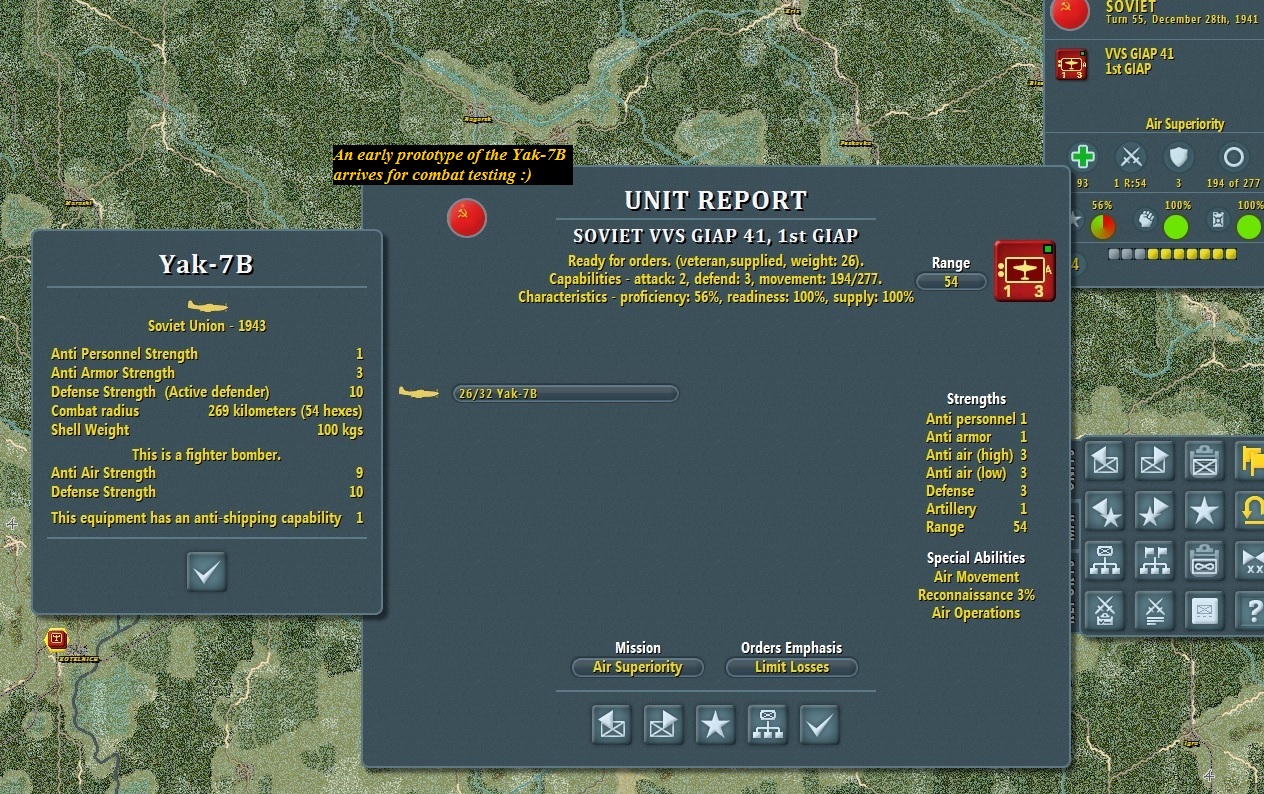Click the shield defense icon
Image resolution: width=1264 pixels, height=794 pixels.
[x=1180, y=157]
